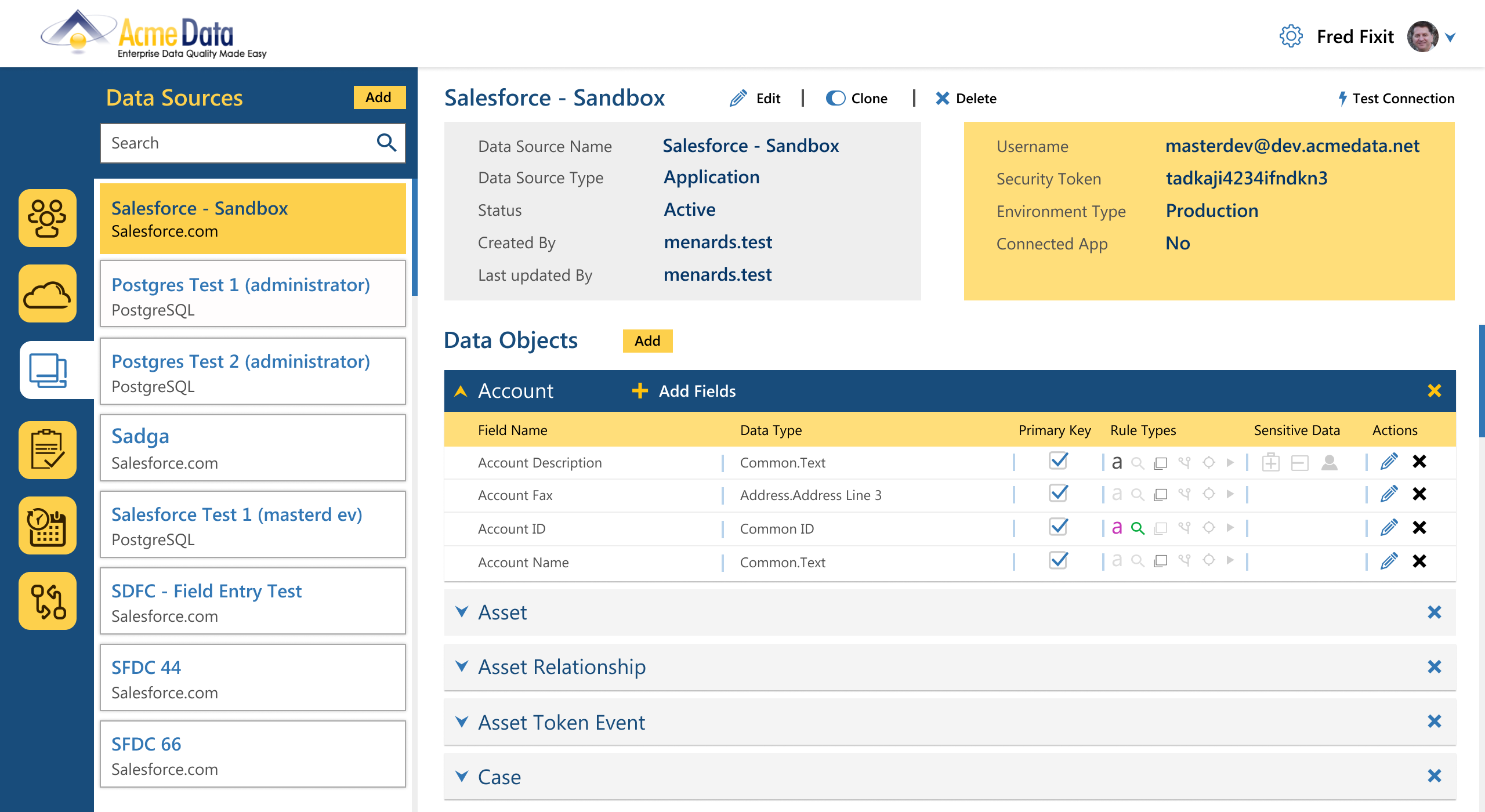Screen dimensions: 1485x812
Task: Uncheck primary key for Account Description
Action: coord(1059,462)
